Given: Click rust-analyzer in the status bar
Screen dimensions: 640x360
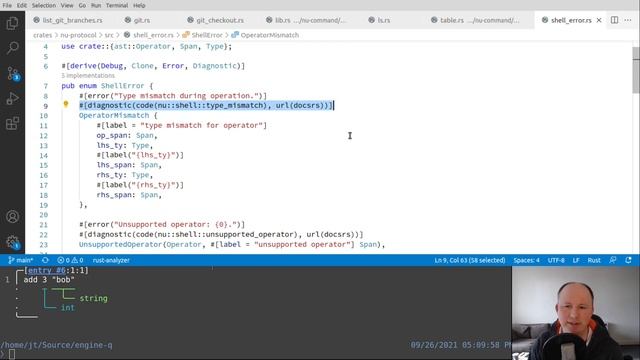Looking at the screenshot, I should pyautogui.click(x=111, y=260).
